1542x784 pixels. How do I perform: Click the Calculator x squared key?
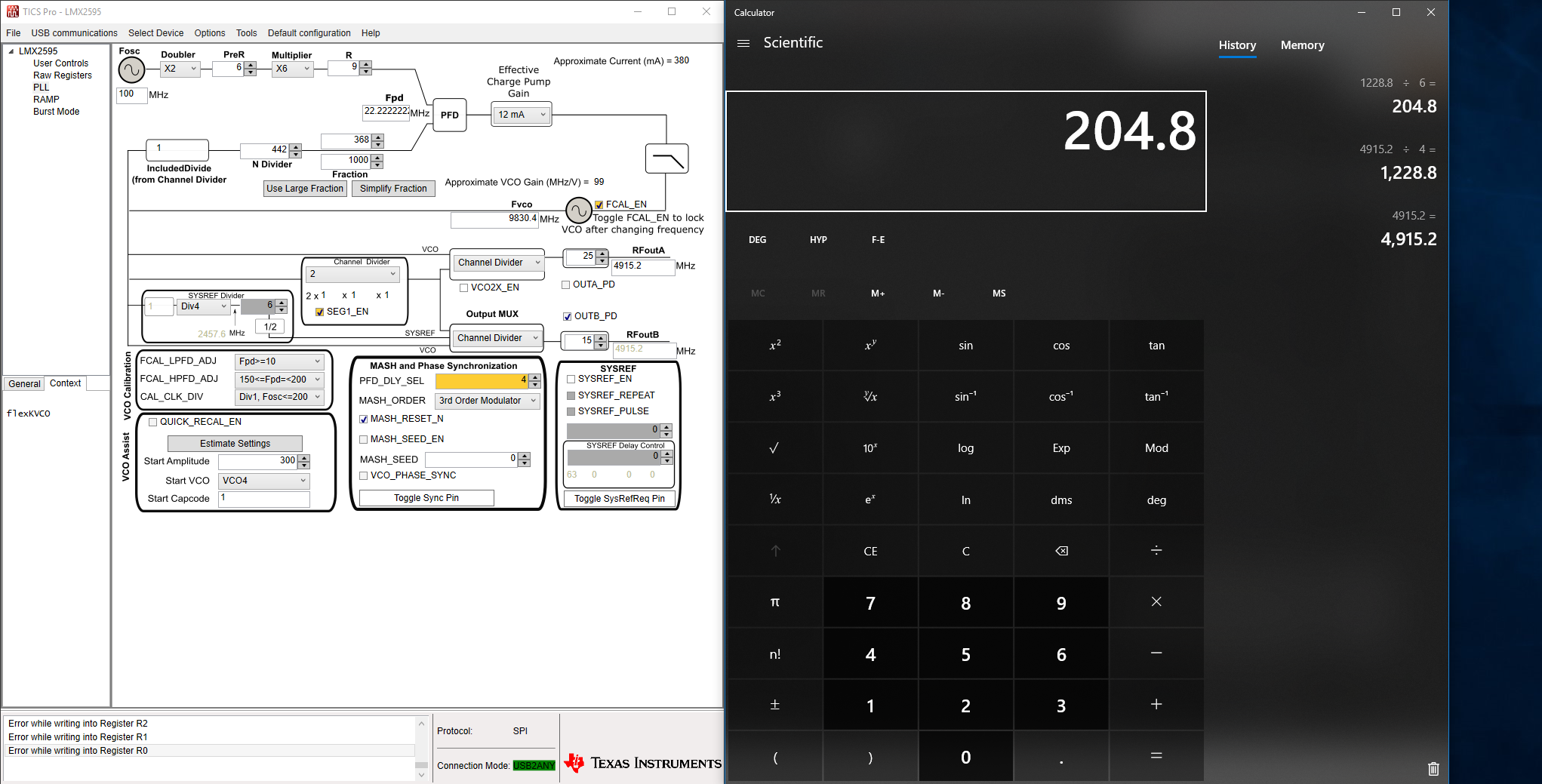click(774, 346)
